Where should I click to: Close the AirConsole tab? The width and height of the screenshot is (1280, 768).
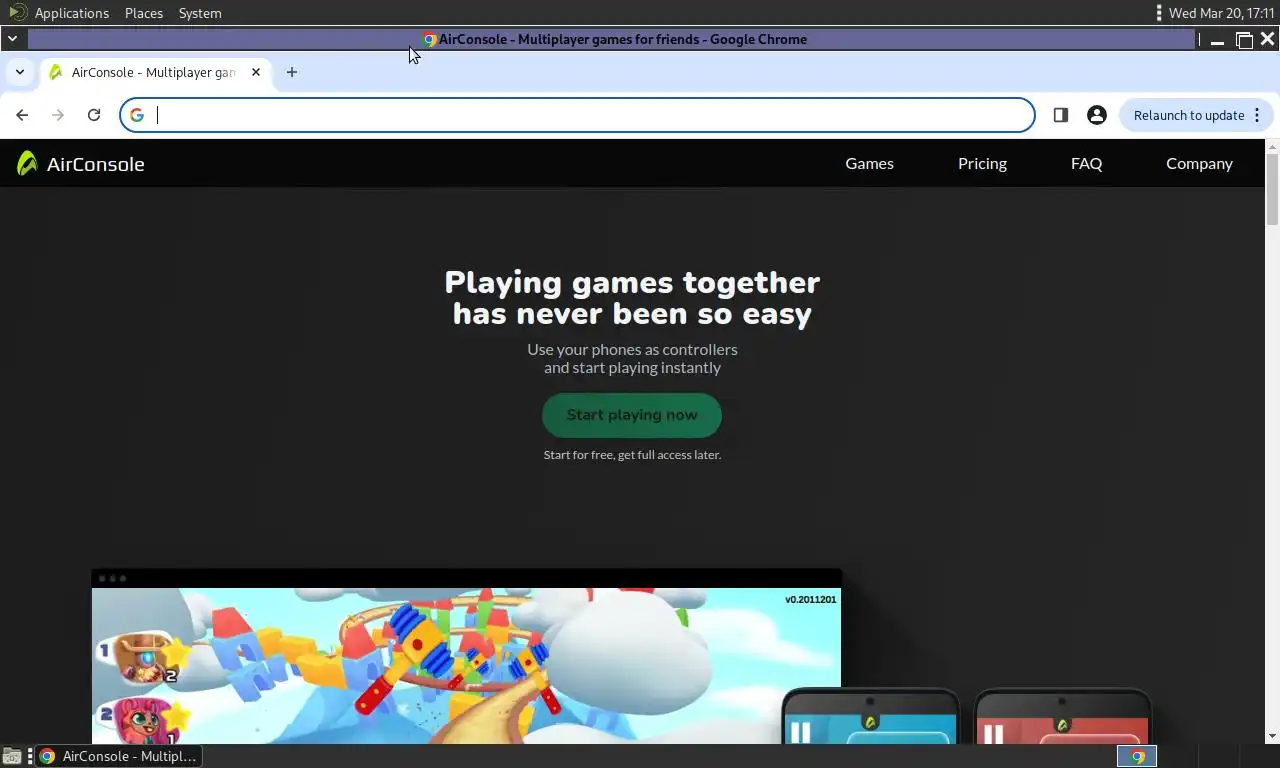pyautogui.click(x=256, y=72)
